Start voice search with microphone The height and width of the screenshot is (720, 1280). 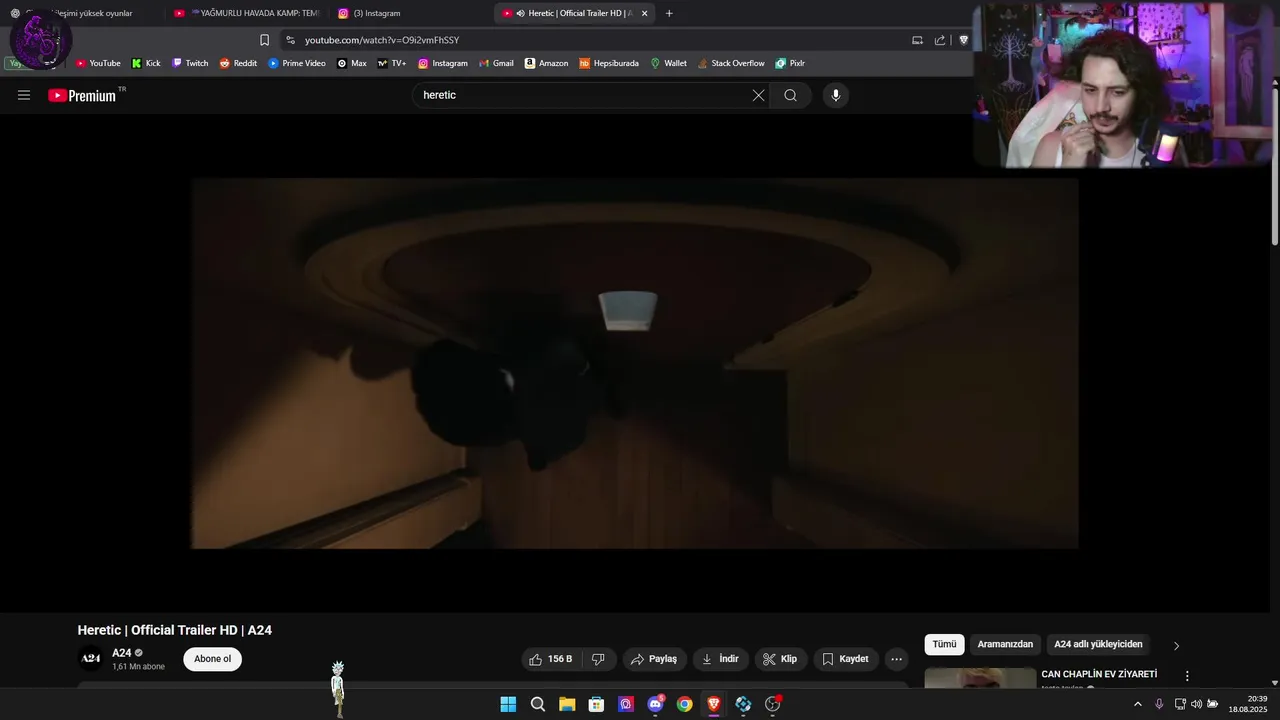(x=836, y=95)
